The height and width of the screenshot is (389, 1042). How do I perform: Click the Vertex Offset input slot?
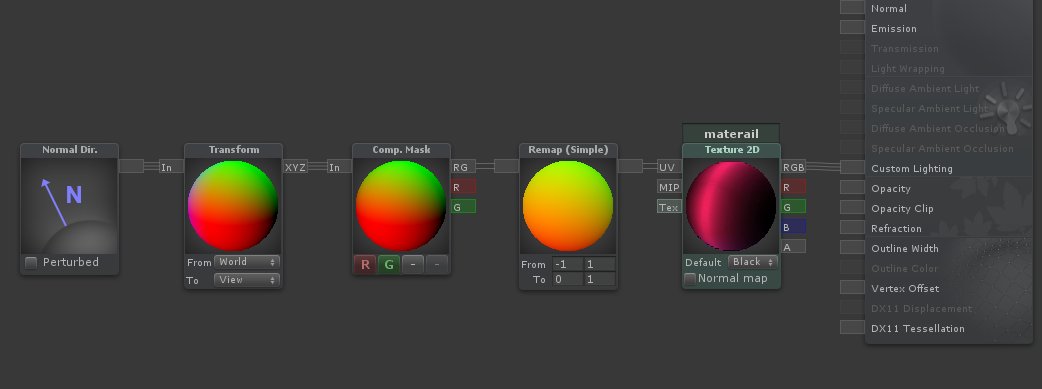[x=853, y=287]
